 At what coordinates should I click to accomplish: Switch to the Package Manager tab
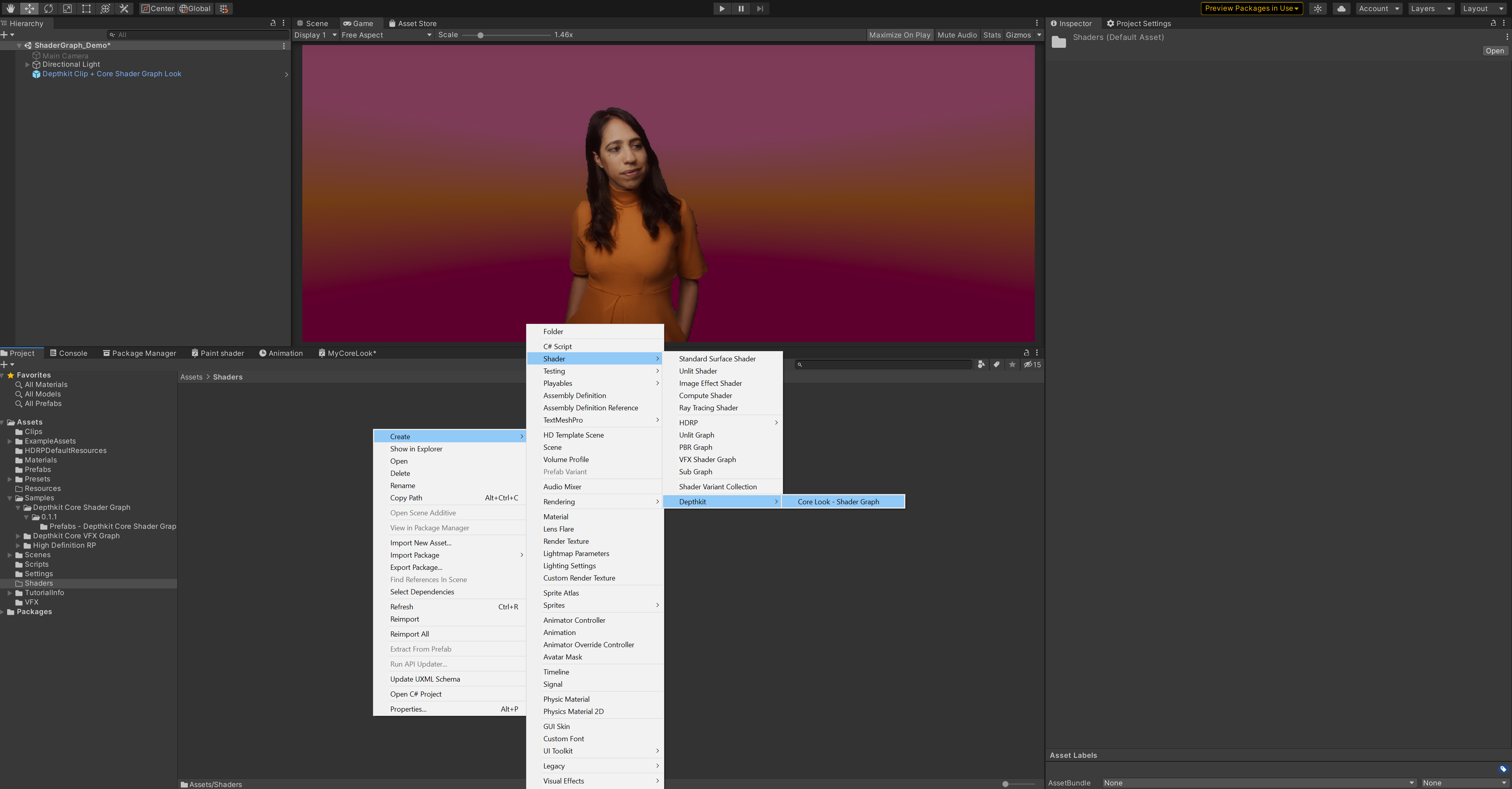point(140,353)
